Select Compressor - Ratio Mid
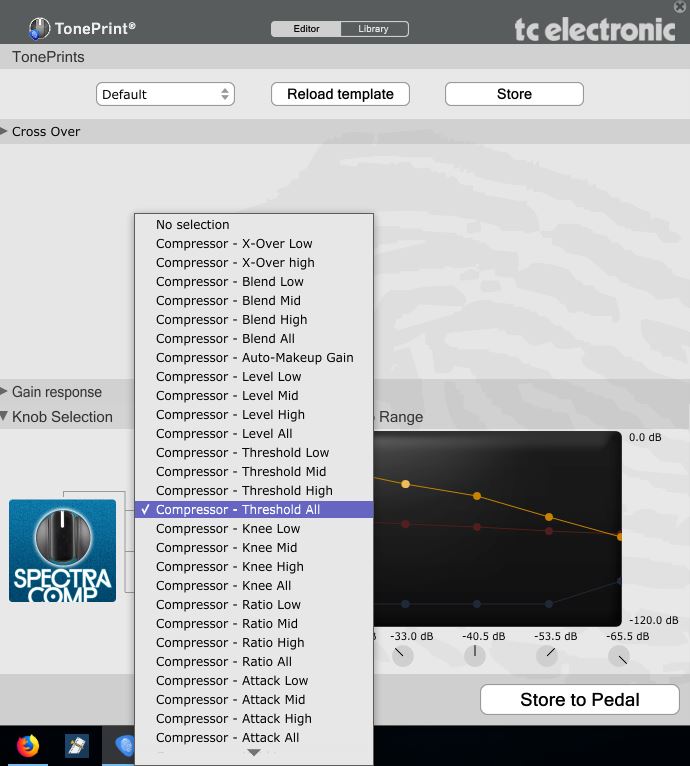This screenshot has width=690, height=766. click(x=254, y=624)
